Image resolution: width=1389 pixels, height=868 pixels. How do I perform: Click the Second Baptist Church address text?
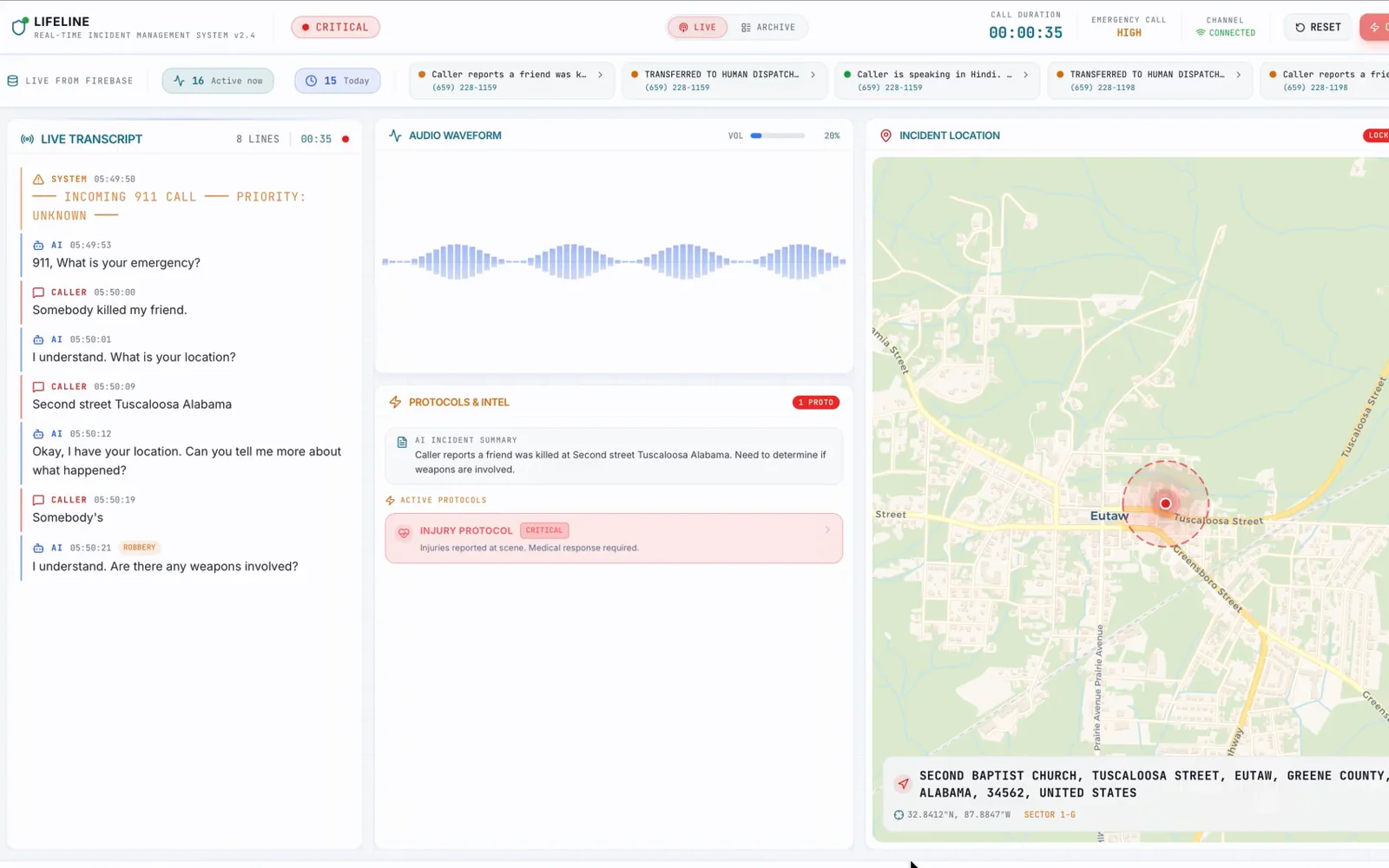pos(1154,784)
